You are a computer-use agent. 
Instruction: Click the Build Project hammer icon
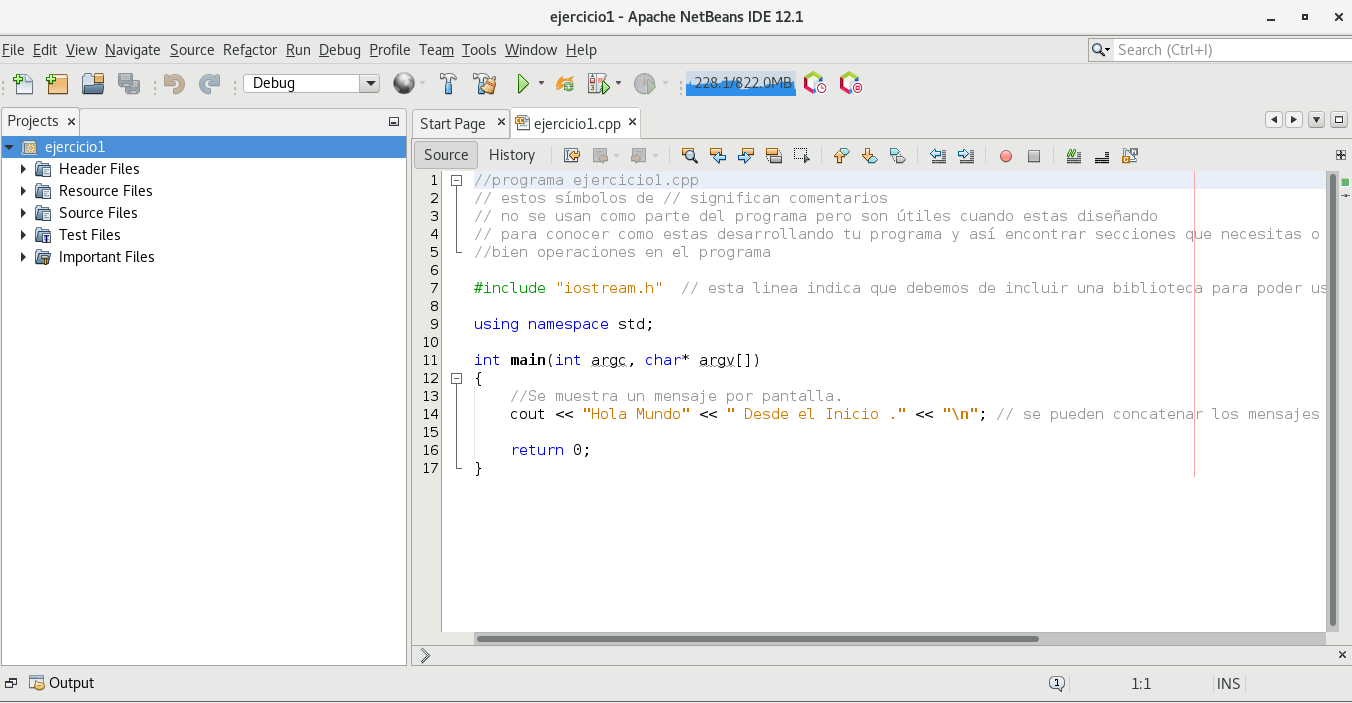point(449,84)
